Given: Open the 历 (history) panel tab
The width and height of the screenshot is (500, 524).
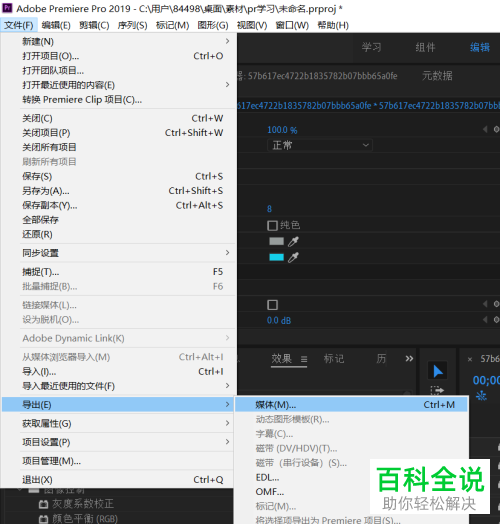Looking at the screenshot, I should click(x=381, y=359).
